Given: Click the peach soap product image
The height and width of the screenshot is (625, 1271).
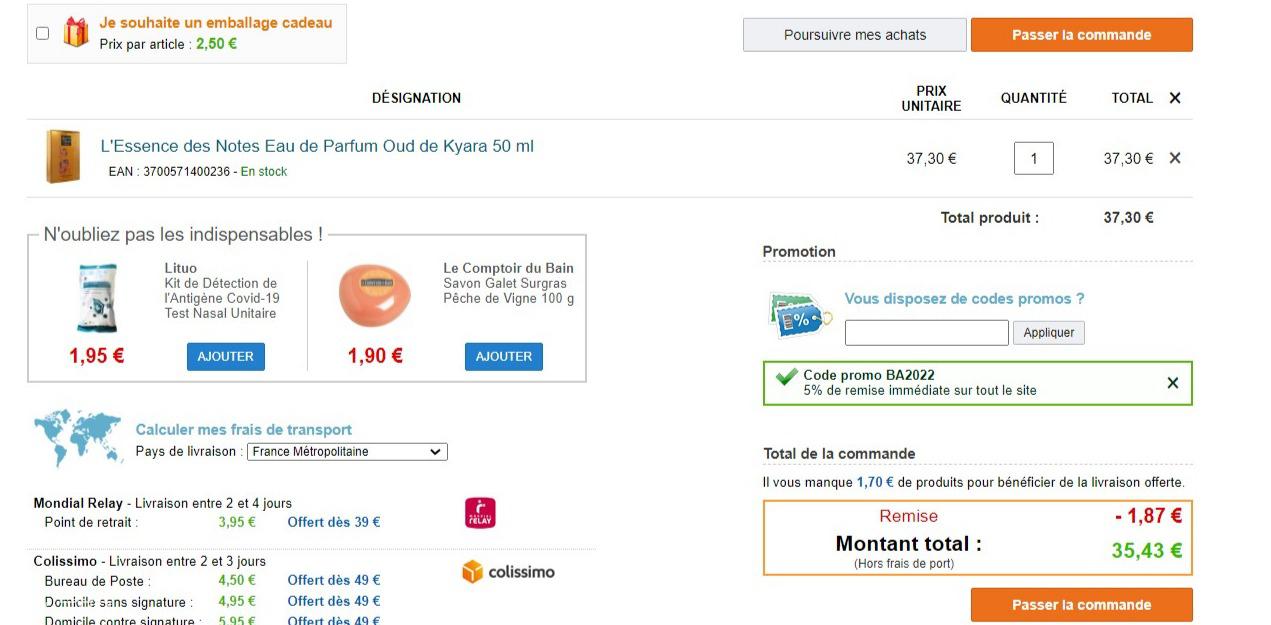Looking at the screenshot, I should tap(375, 295).
